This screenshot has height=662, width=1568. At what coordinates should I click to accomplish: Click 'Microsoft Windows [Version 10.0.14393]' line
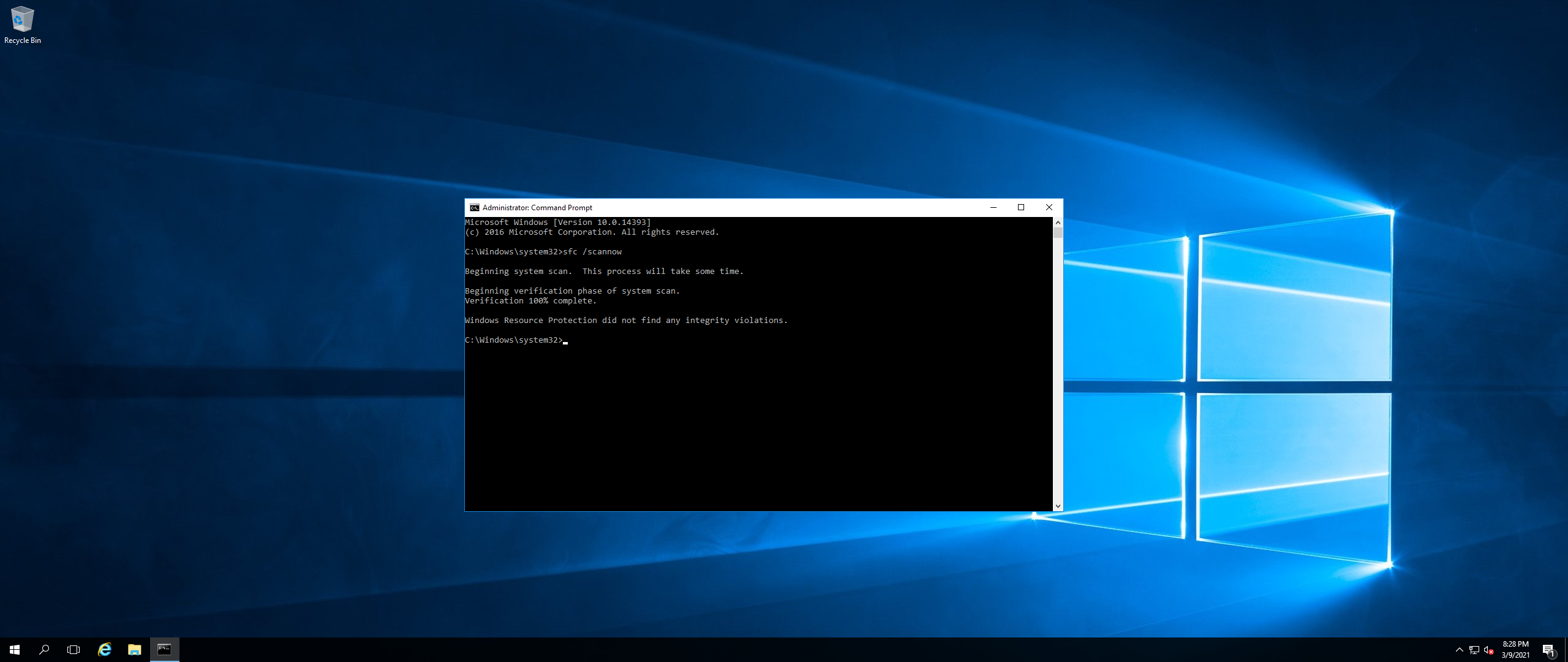558,223
